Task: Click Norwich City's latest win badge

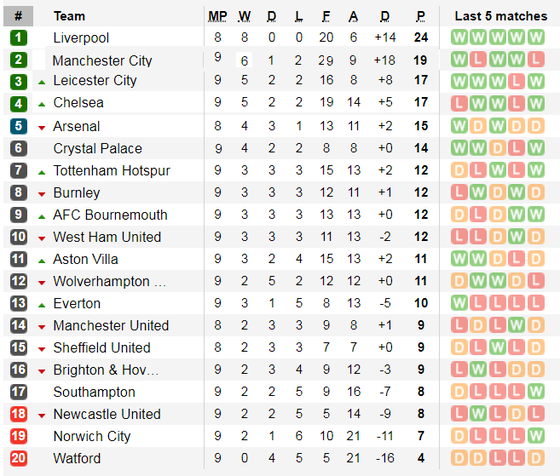Action: pyautogui.click(x=536, y=436)
